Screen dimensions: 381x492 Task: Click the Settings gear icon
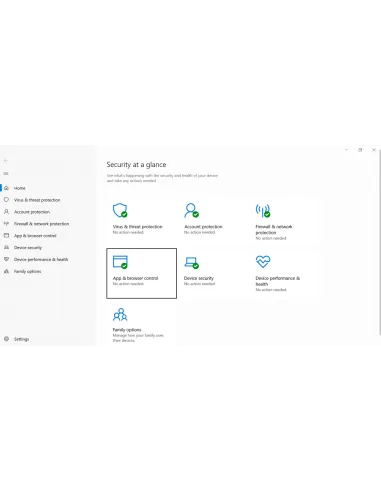tap(6, 339)
